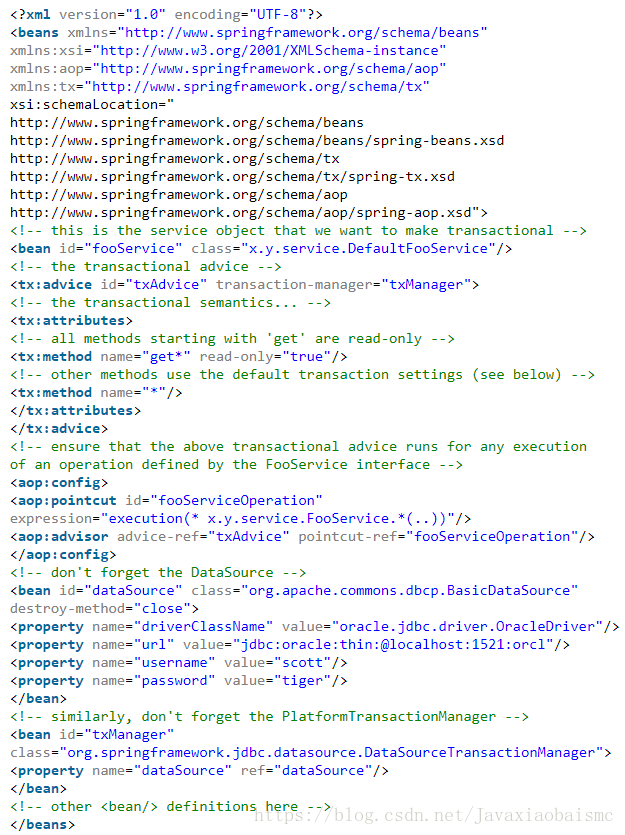Click the tx:method name="get*" line
The image size is (625, 835).
point(178,356)
